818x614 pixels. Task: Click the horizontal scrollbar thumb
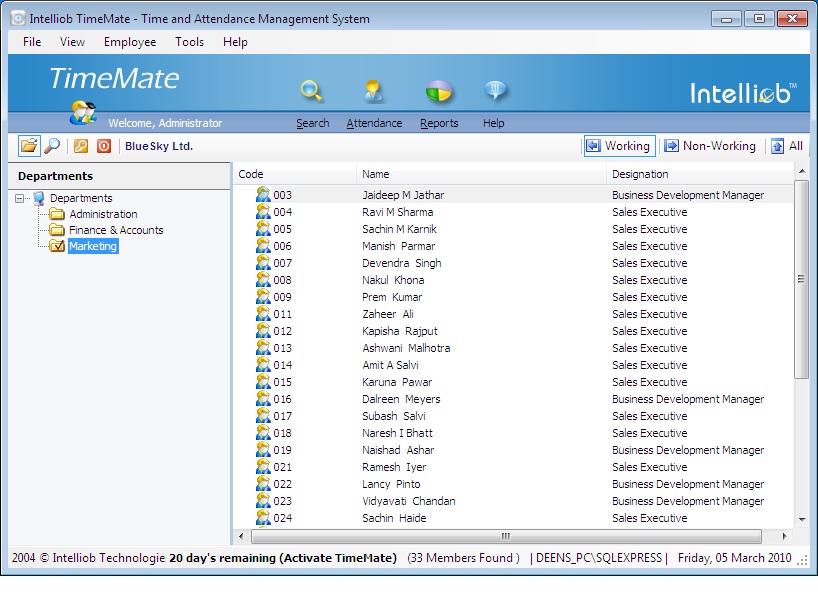506,536
